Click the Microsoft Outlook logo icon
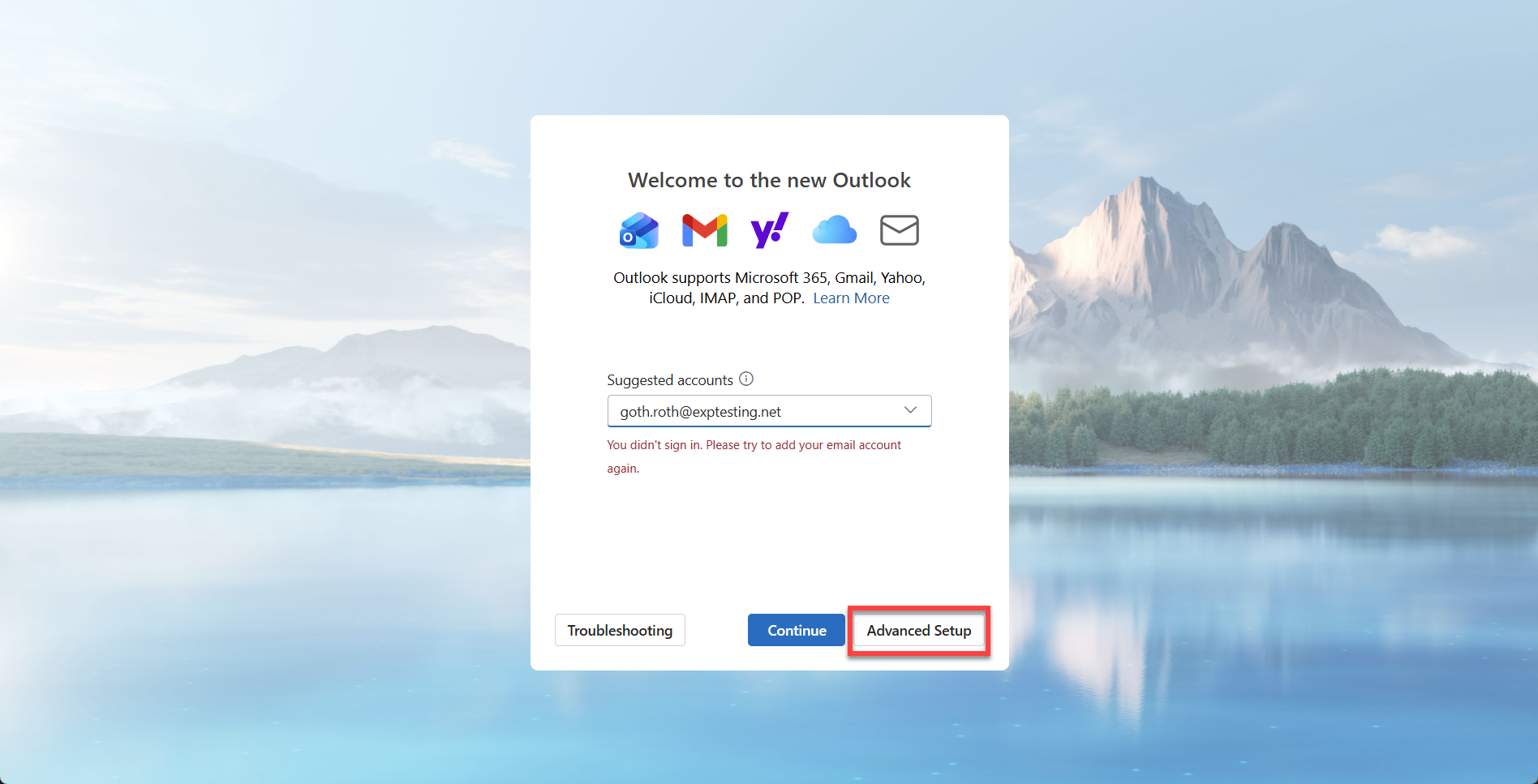Screen dimensions: 1538x784 [639, 230]
